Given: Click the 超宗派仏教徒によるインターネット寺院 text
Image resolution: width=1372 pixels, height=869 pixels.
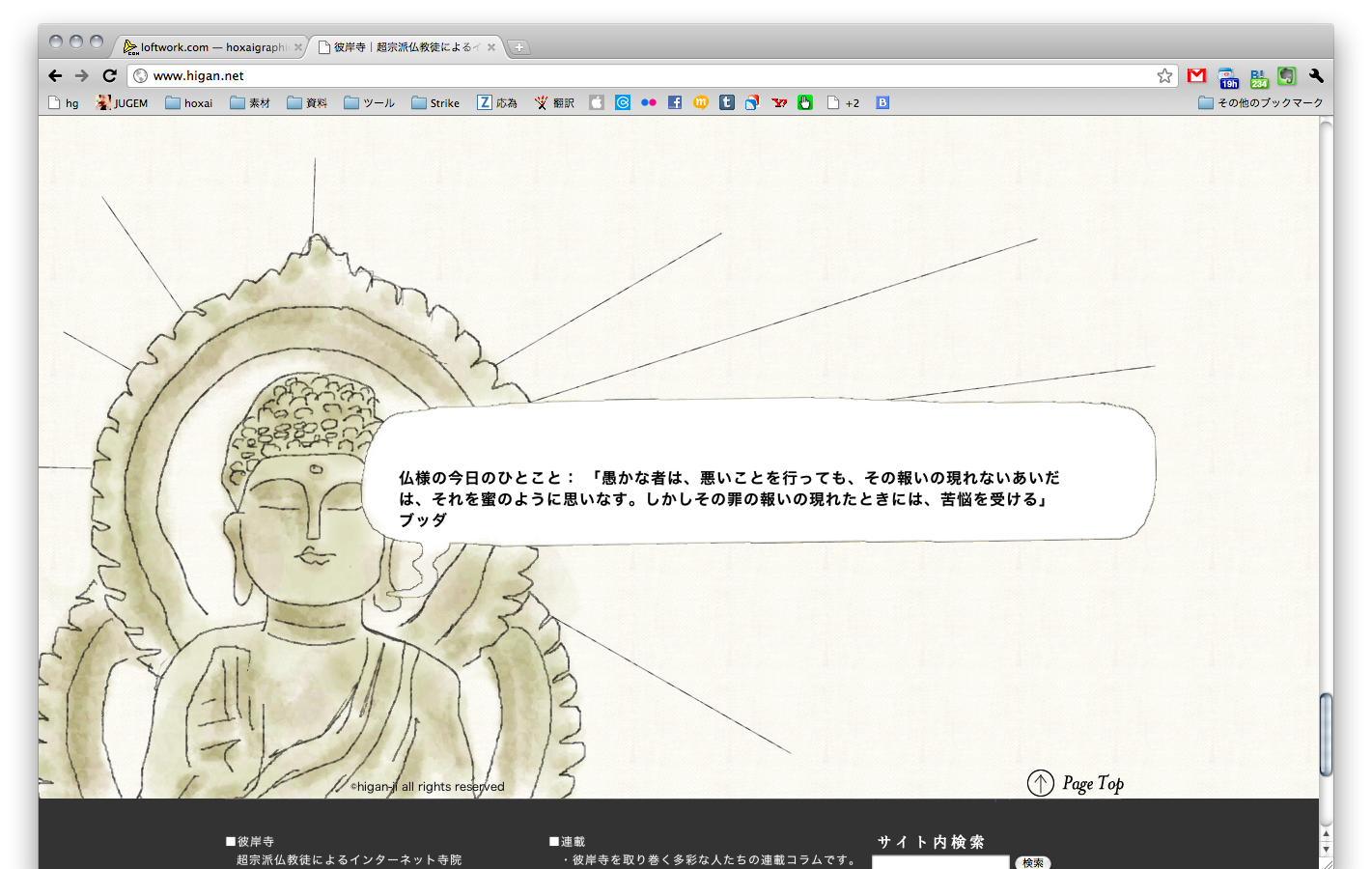Looking at the screenshot, I should (x=350, y=859).
